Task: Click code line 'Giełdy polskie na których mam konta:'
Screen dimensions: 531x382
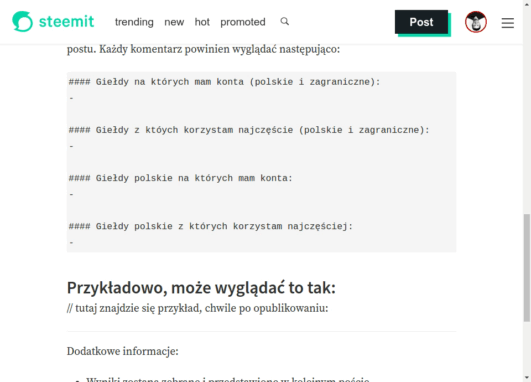Action: [180, 178]
